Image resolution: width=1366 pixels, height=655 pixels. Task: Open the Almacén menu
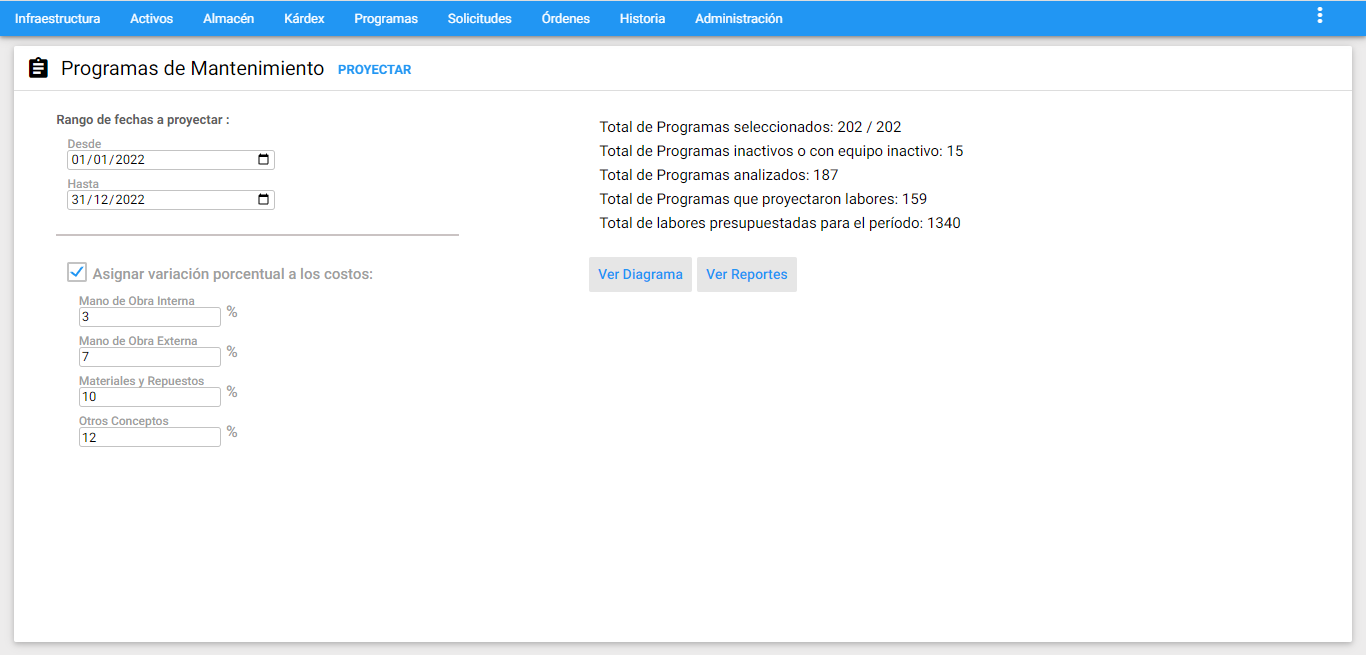click(228, 19)
